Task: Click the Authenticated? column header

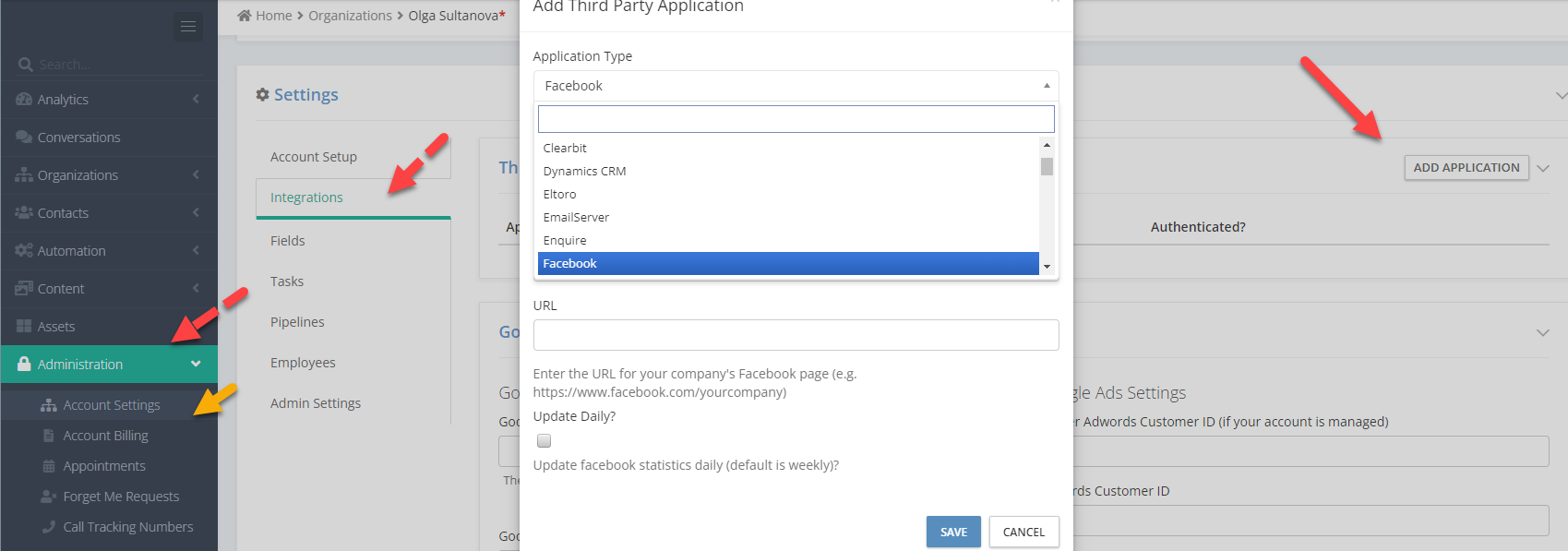Action: click(x=1198, y=227)
